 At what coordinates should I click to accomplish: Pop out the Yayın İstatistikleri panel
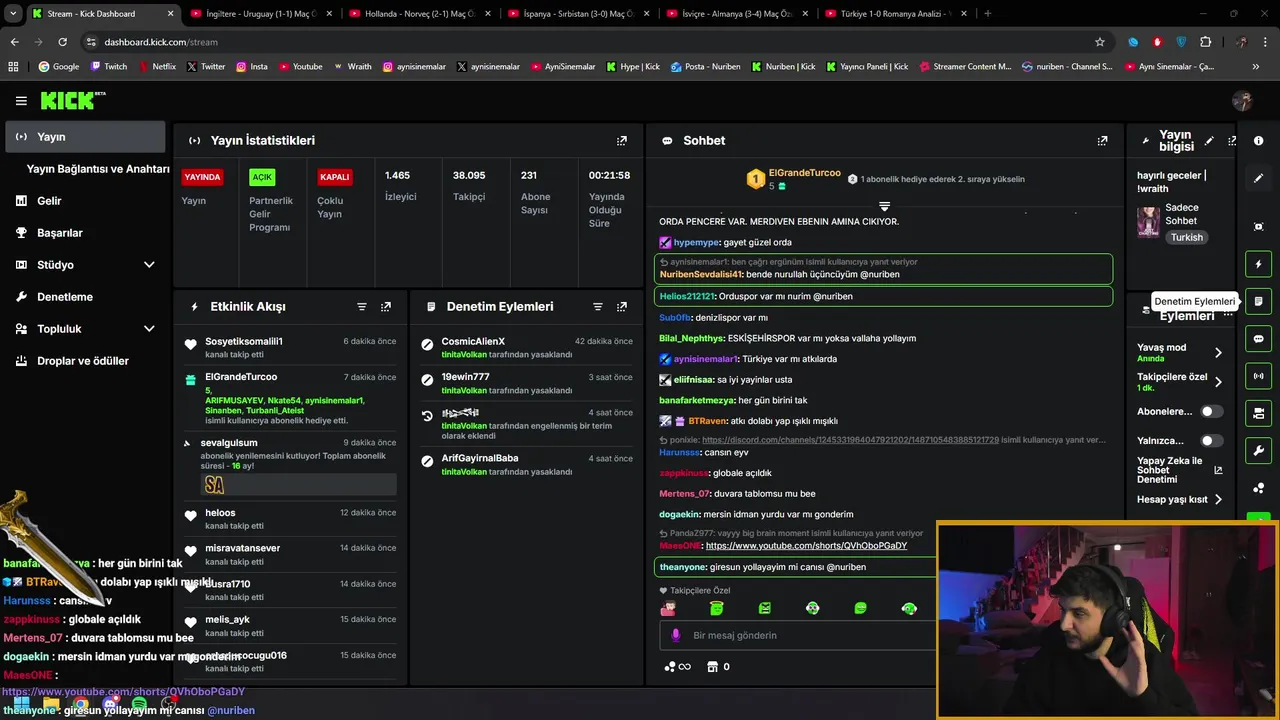622,141
